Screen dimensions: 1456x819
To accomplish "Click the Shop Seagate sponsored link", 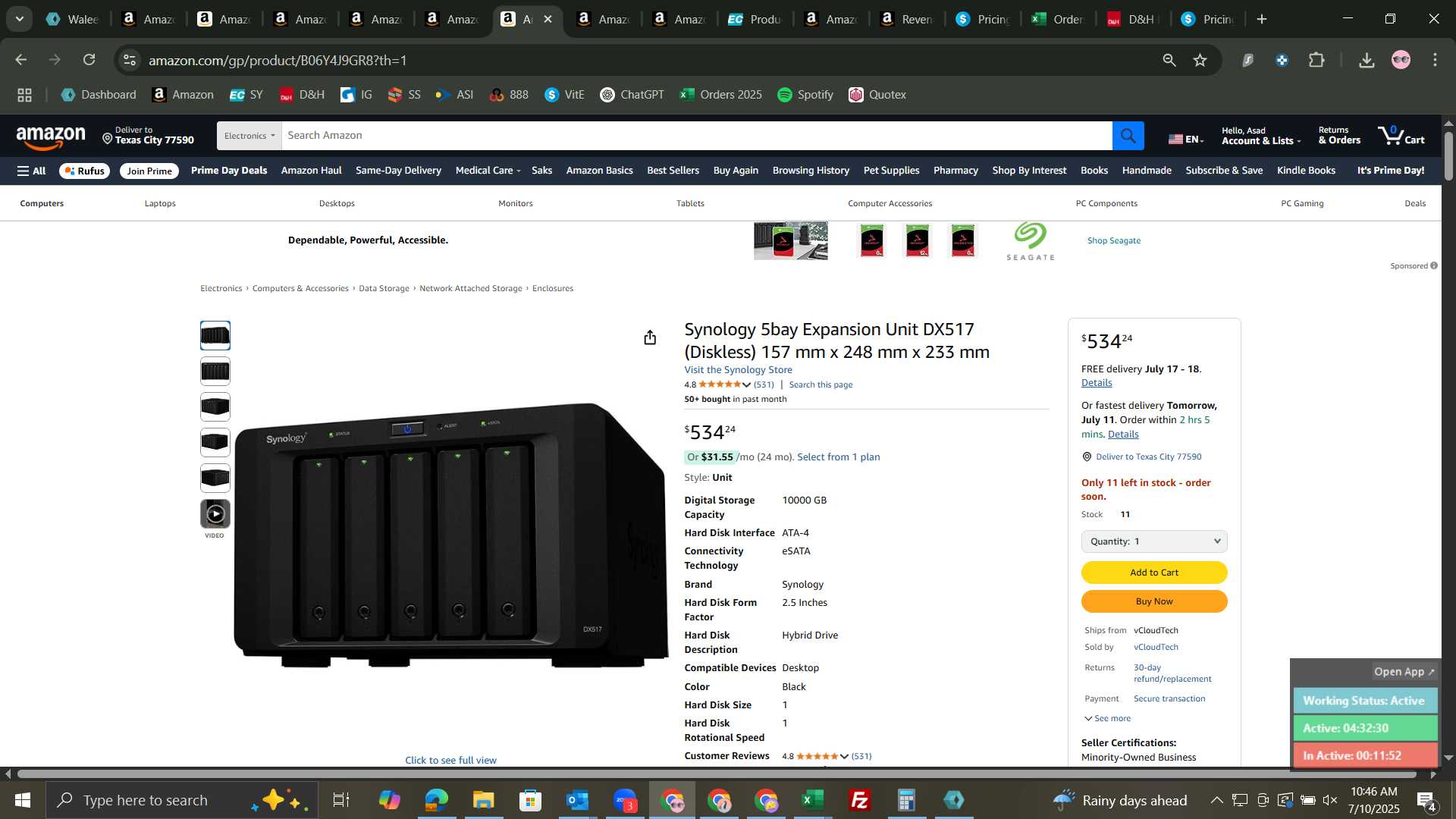I will click(1113, 240).
